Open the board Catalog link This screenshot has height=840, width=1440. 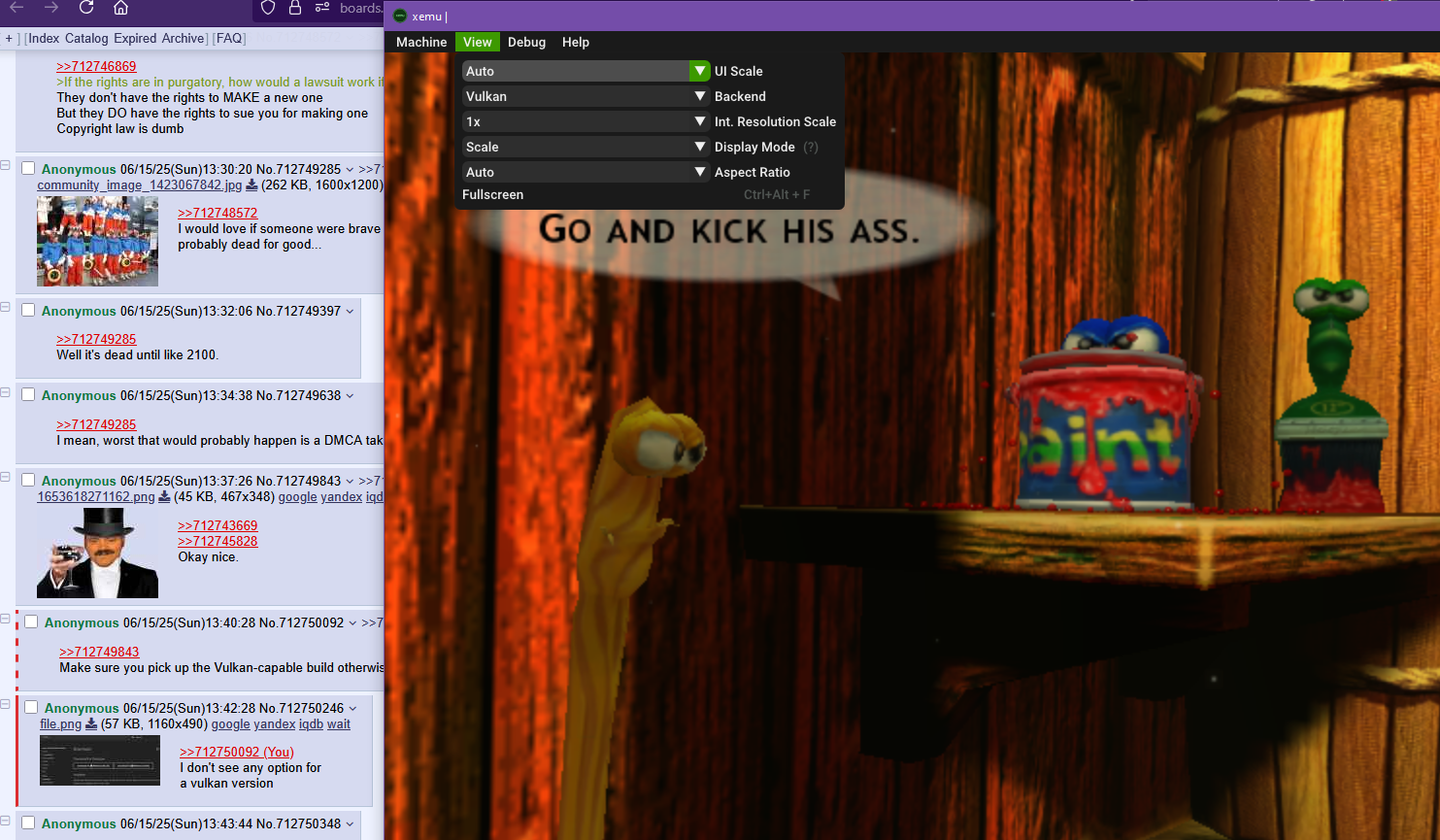86,38
